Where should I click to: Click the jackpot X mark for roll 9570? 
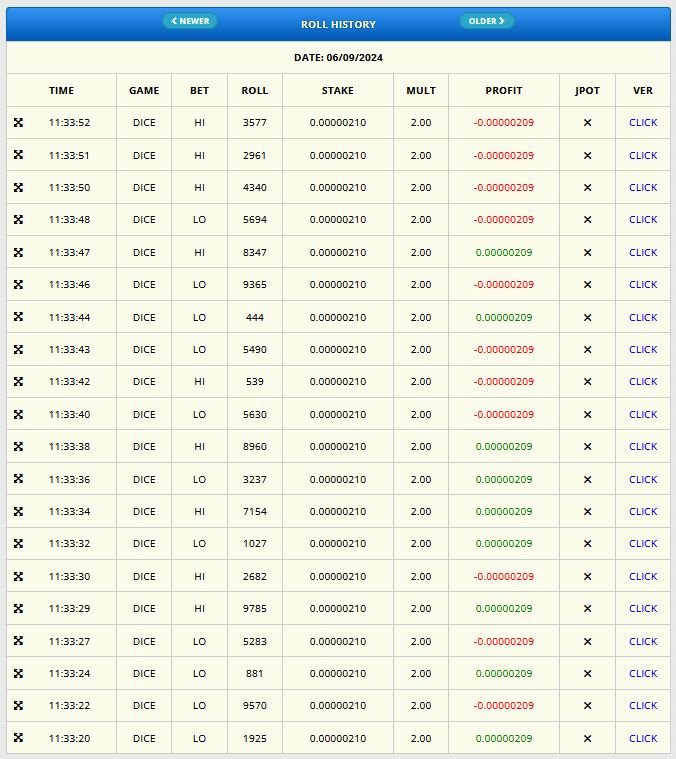point(587,706)
